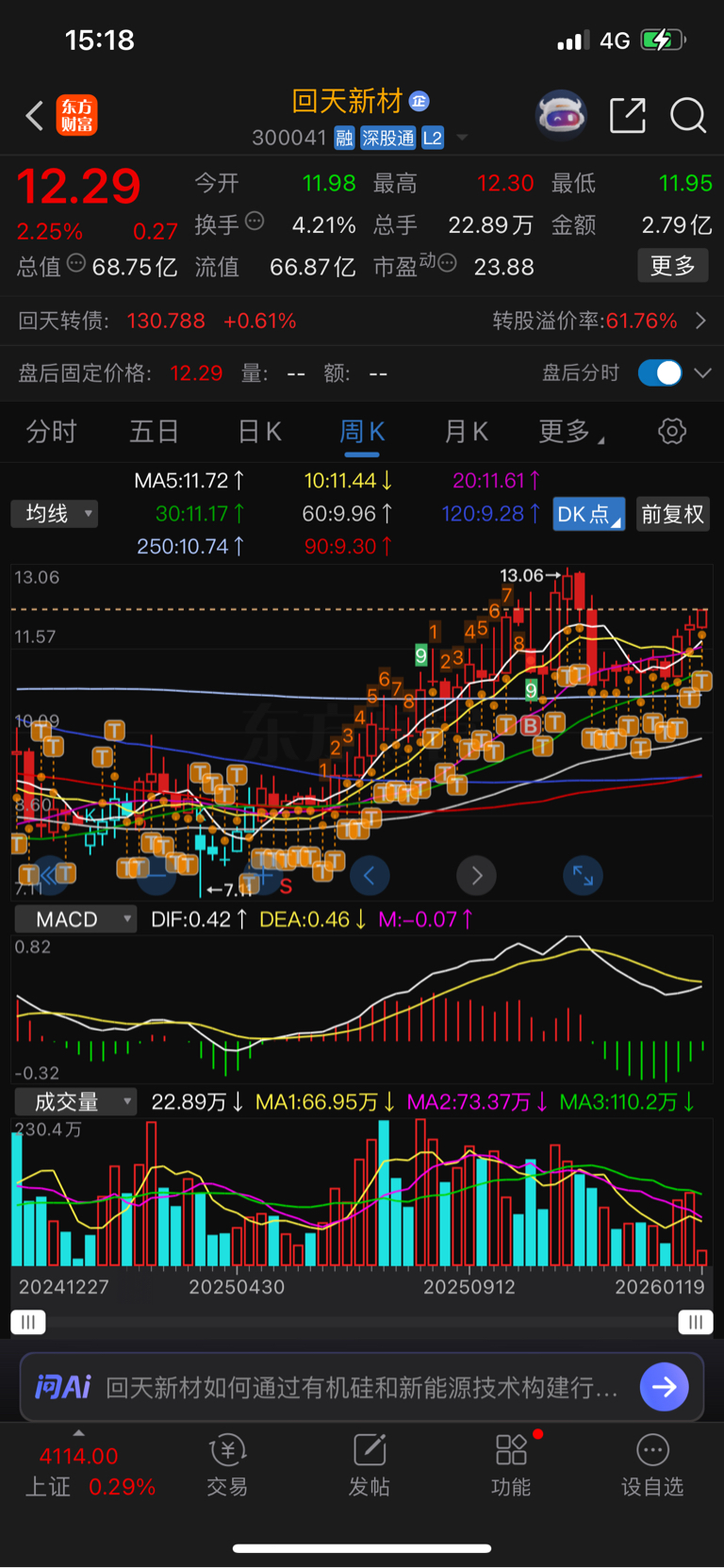The width and height of the screenshot is (724, 1568).
Task: Tap the 问Ai question input field
Action: 362,1387
